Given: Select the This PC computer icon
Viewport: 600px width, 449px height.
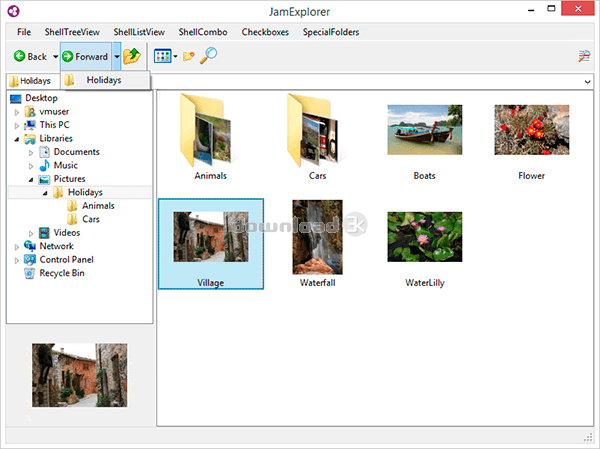Looking at the screenshot, I should click(x=30, y=125).
